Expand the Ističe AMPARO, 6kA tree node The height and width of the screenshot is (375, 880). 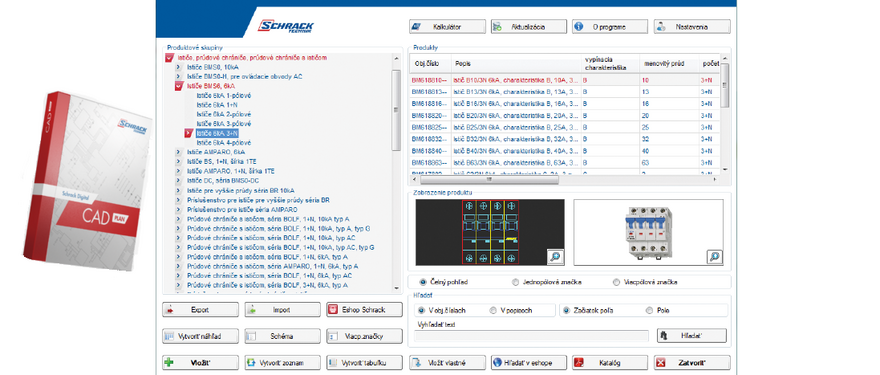point(178,152)
